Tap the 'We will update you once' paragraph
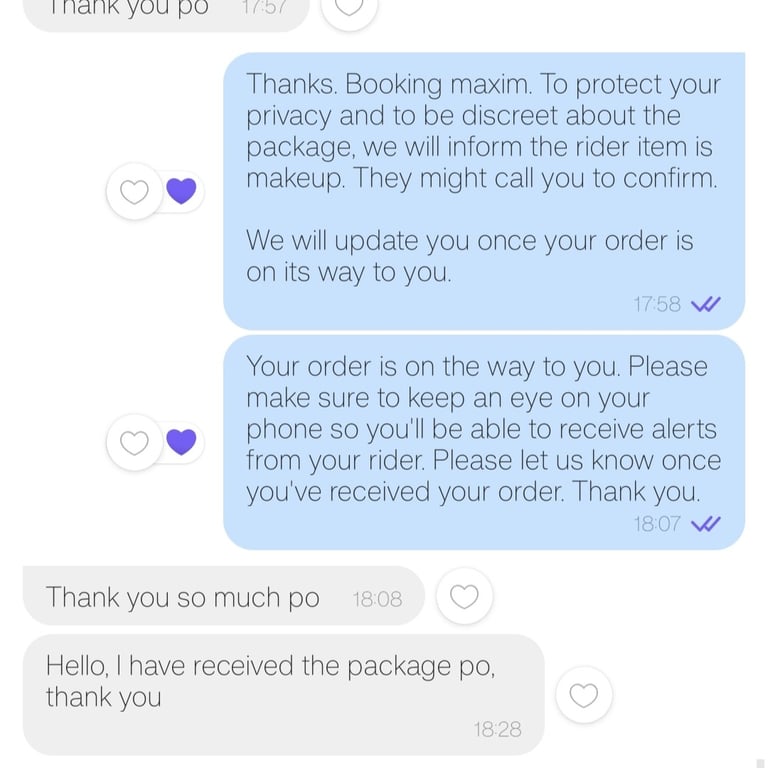Screen dimensions: 768x768 pos(470,256)
